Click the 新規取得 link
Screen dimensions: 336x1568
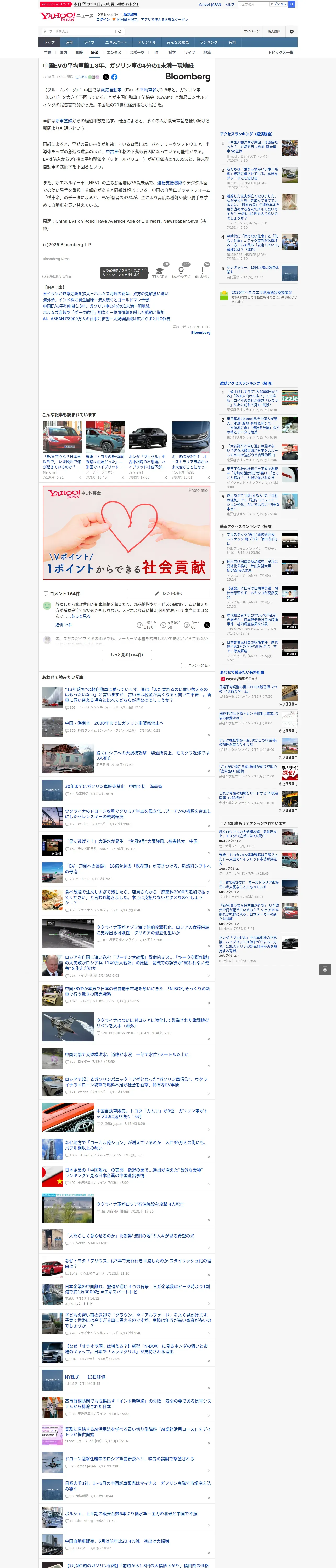pyautogui.click(x=131, y=15)
